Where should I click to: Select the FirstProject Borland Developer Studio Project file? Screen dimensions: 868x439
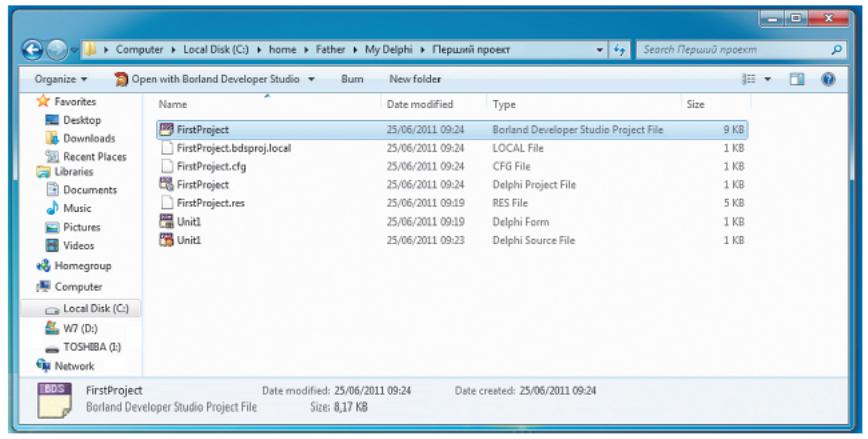coord(452,130)
